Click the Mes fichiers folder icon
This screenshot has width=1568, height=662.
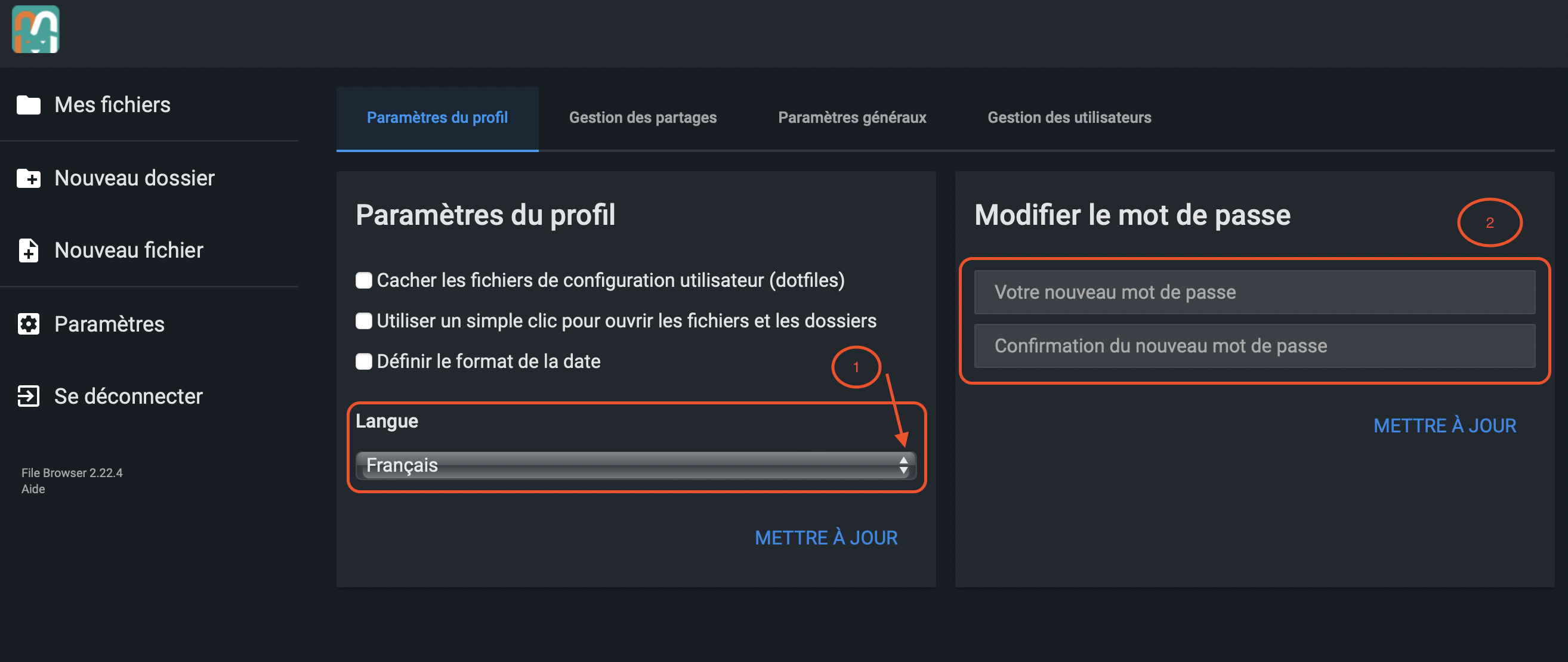pos(28,104)
